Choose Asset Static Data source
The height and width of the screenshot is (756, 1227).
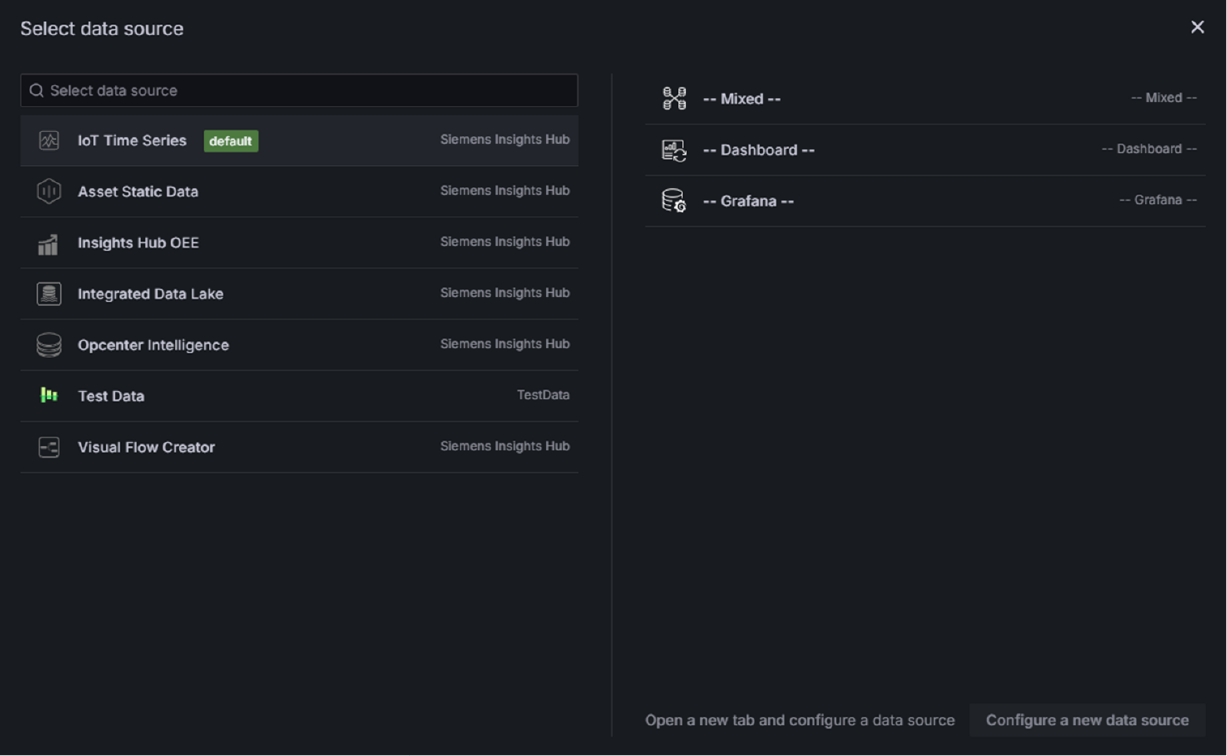[x=299, y=192]
